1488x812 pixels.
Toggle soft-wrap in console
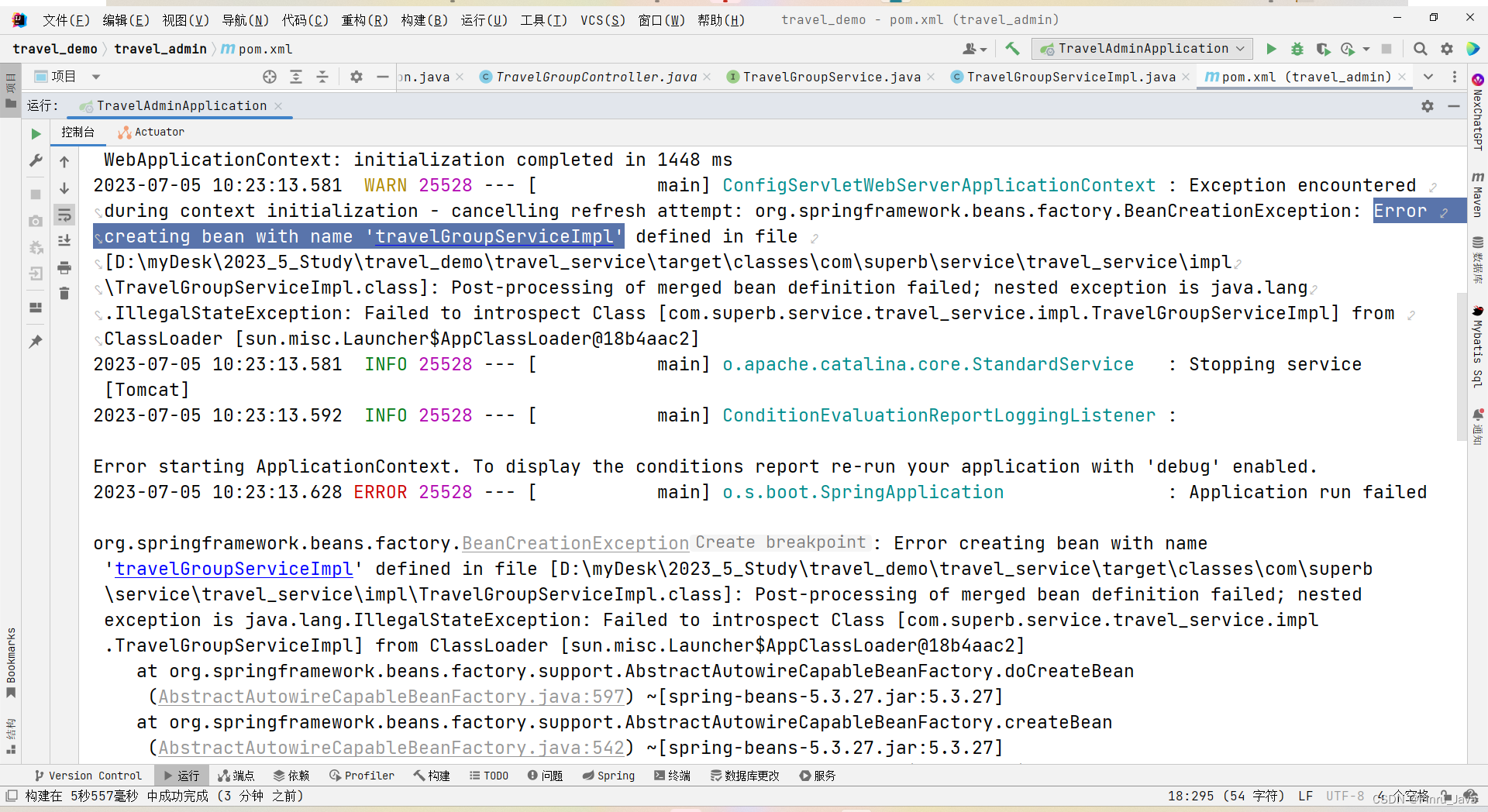point(64,215)
